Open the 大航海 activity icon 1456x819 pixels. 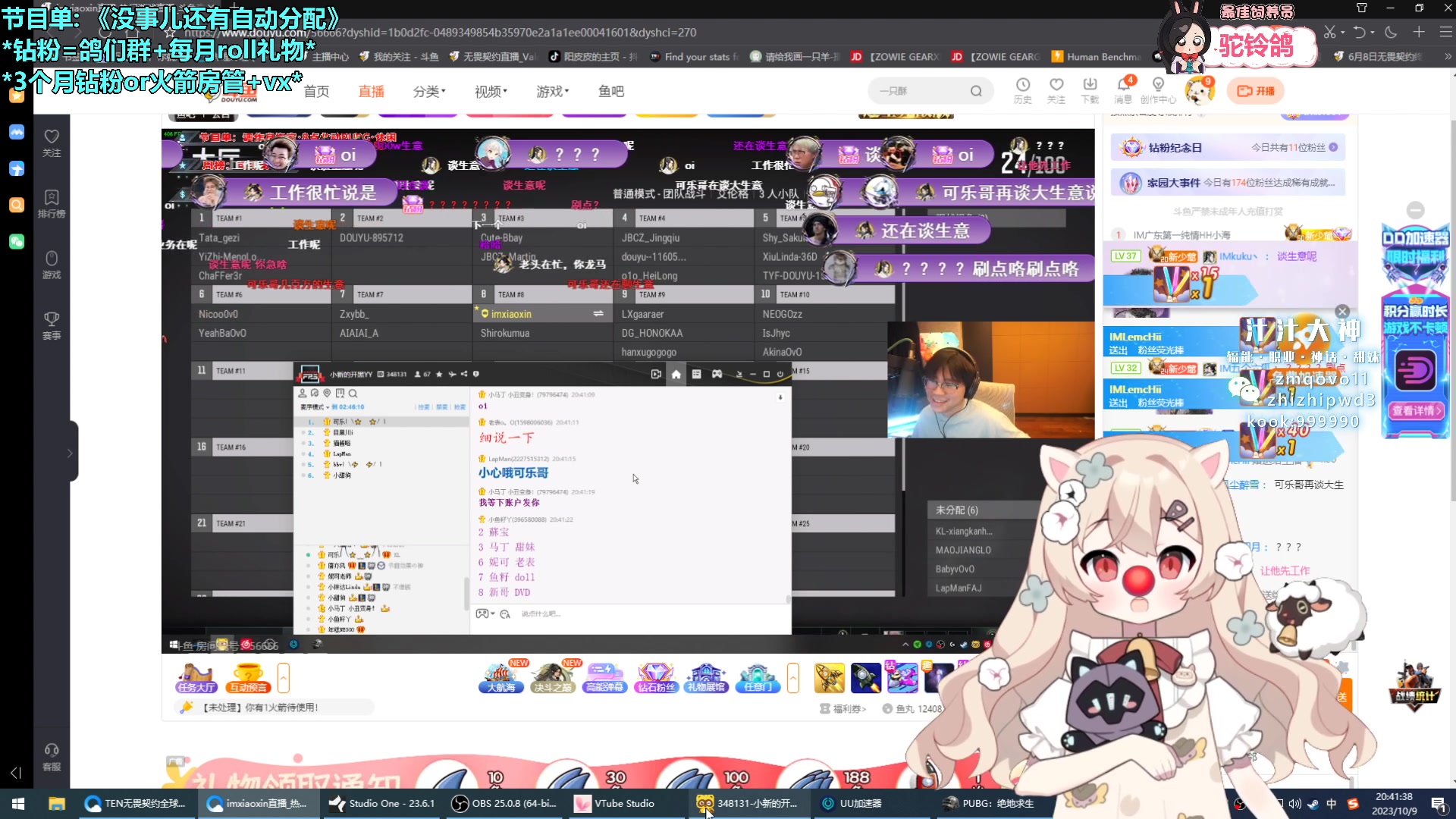[x=501, y=677]
